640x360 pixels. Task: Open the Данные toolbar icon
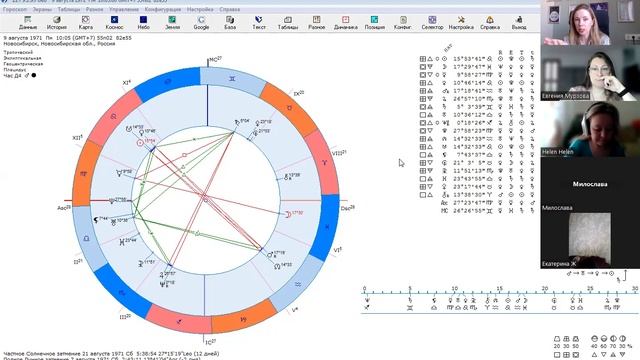(28, 23)
